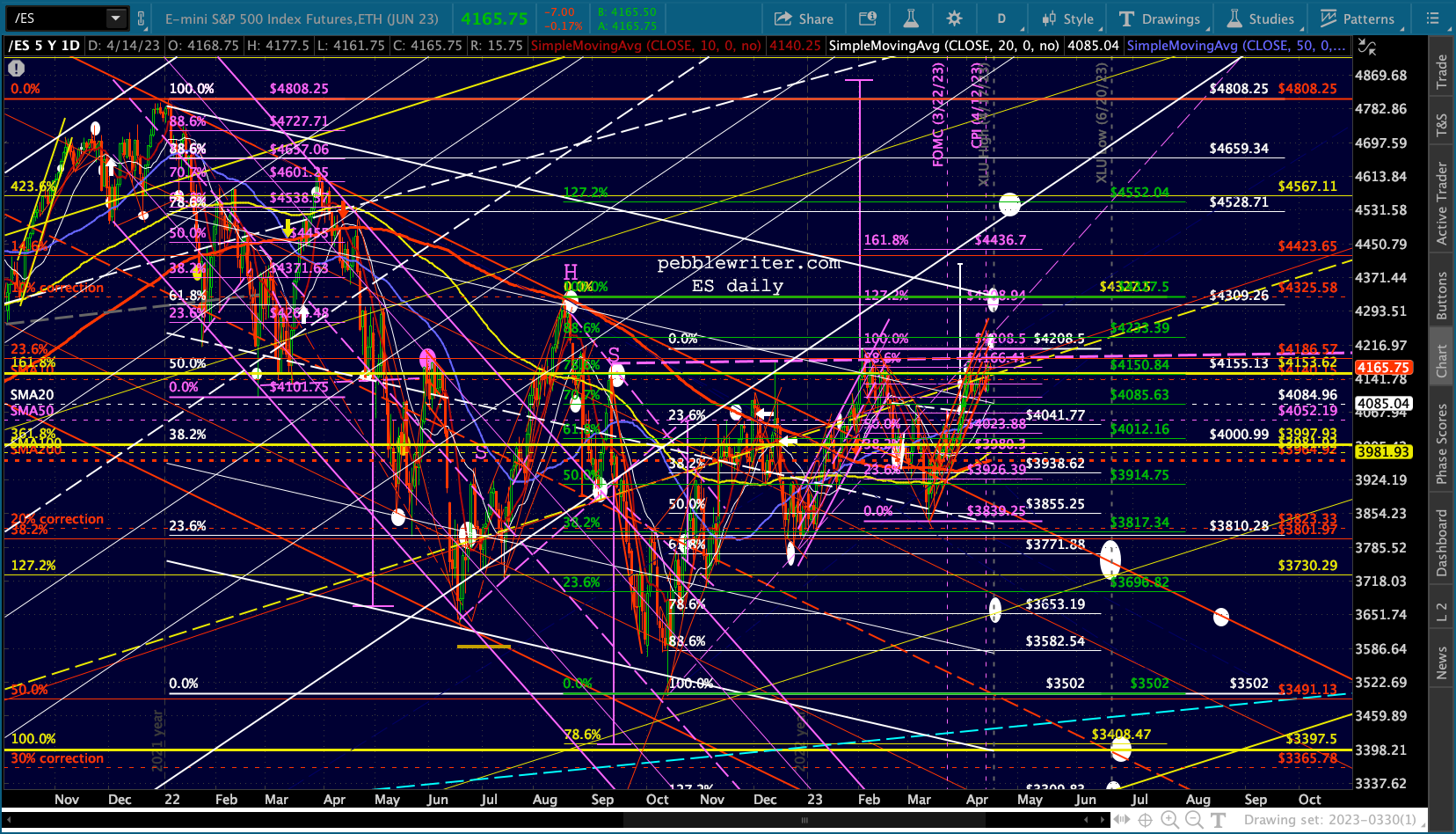This screenshot has width=1456, height=834.
Task: Open the news and alerts book icon
Action: pos(868,18)
